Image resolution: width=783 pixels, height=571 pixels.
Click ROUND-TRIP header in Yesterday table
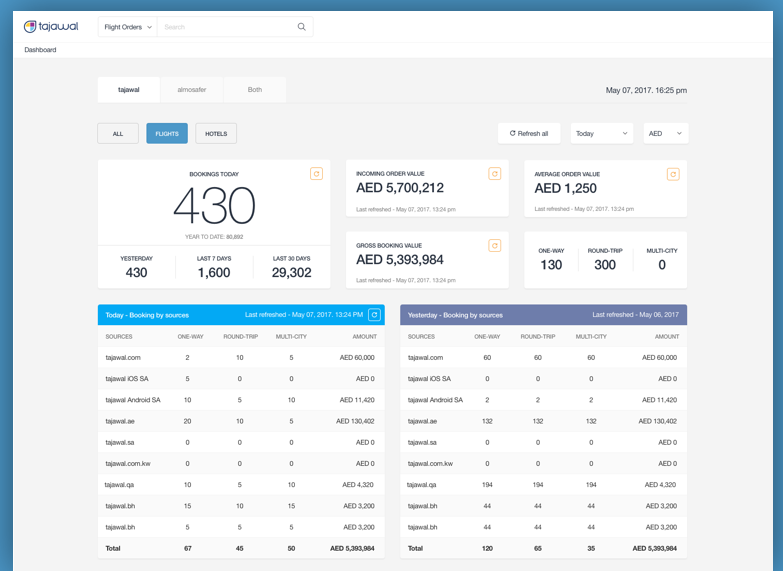(538, 337)
